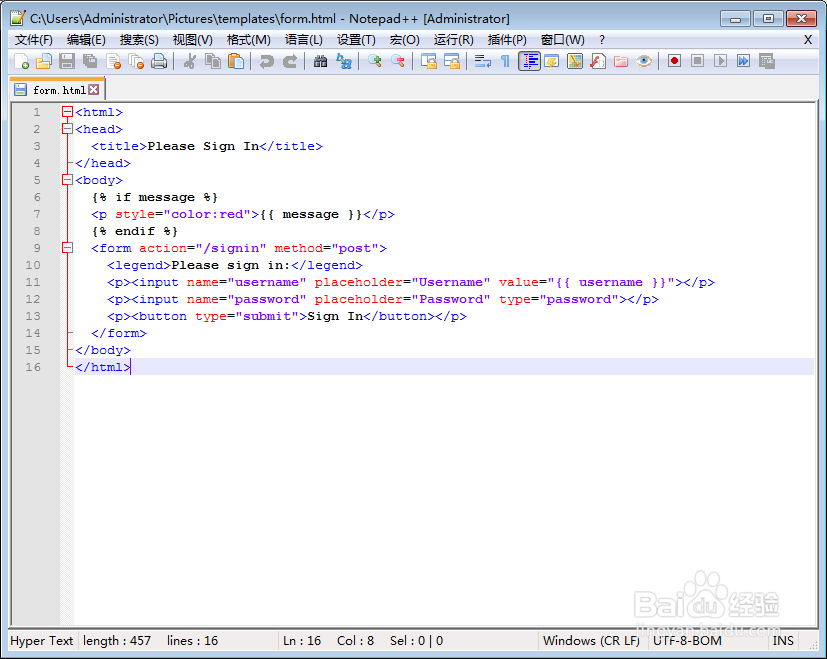Undo the last edit via the toolbar

point(266,61)
